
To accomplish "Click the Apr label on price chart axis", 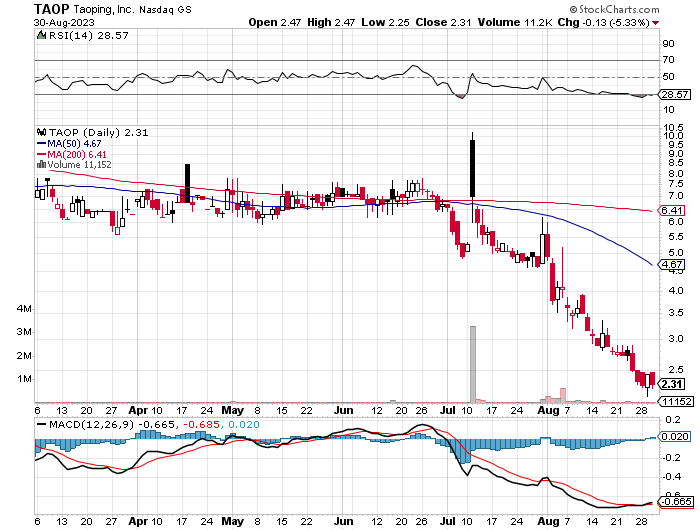I will tap(138, 410).
